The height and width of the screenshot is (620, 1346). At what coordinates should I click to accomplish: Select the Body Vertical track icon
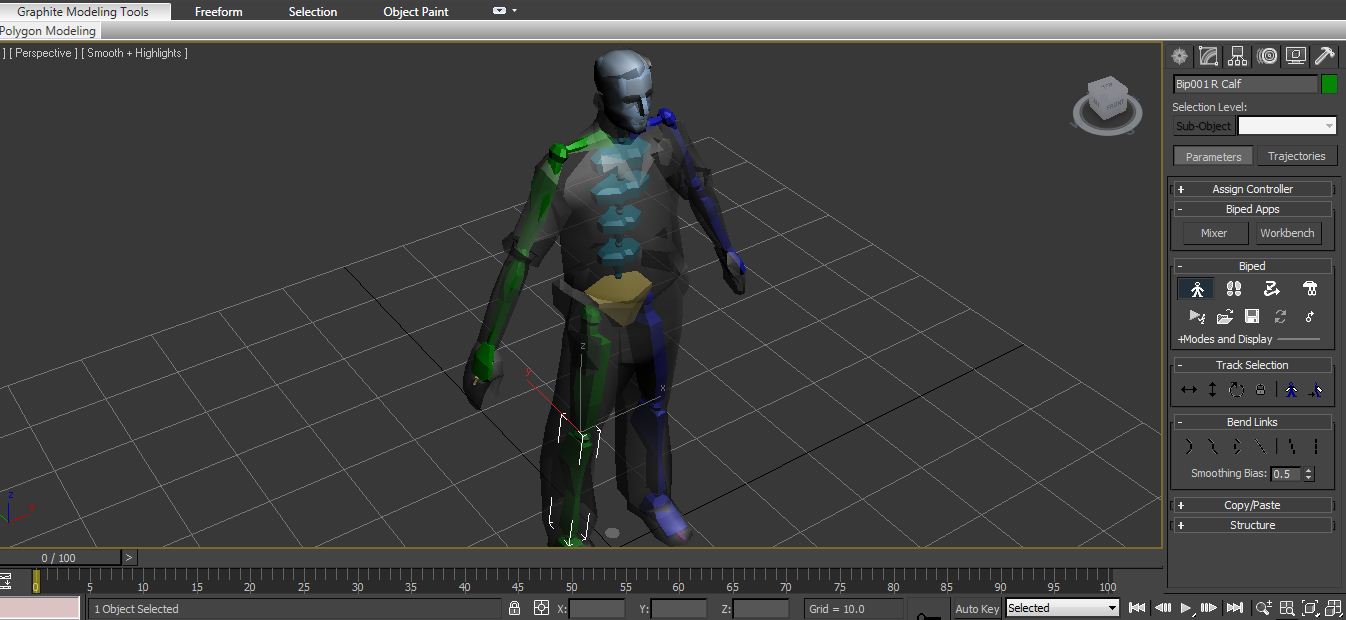(1213, 389)
